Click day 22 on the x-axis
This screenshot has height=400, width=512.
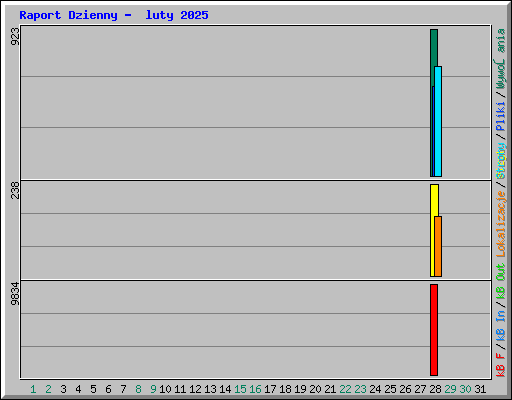[345, 389]
